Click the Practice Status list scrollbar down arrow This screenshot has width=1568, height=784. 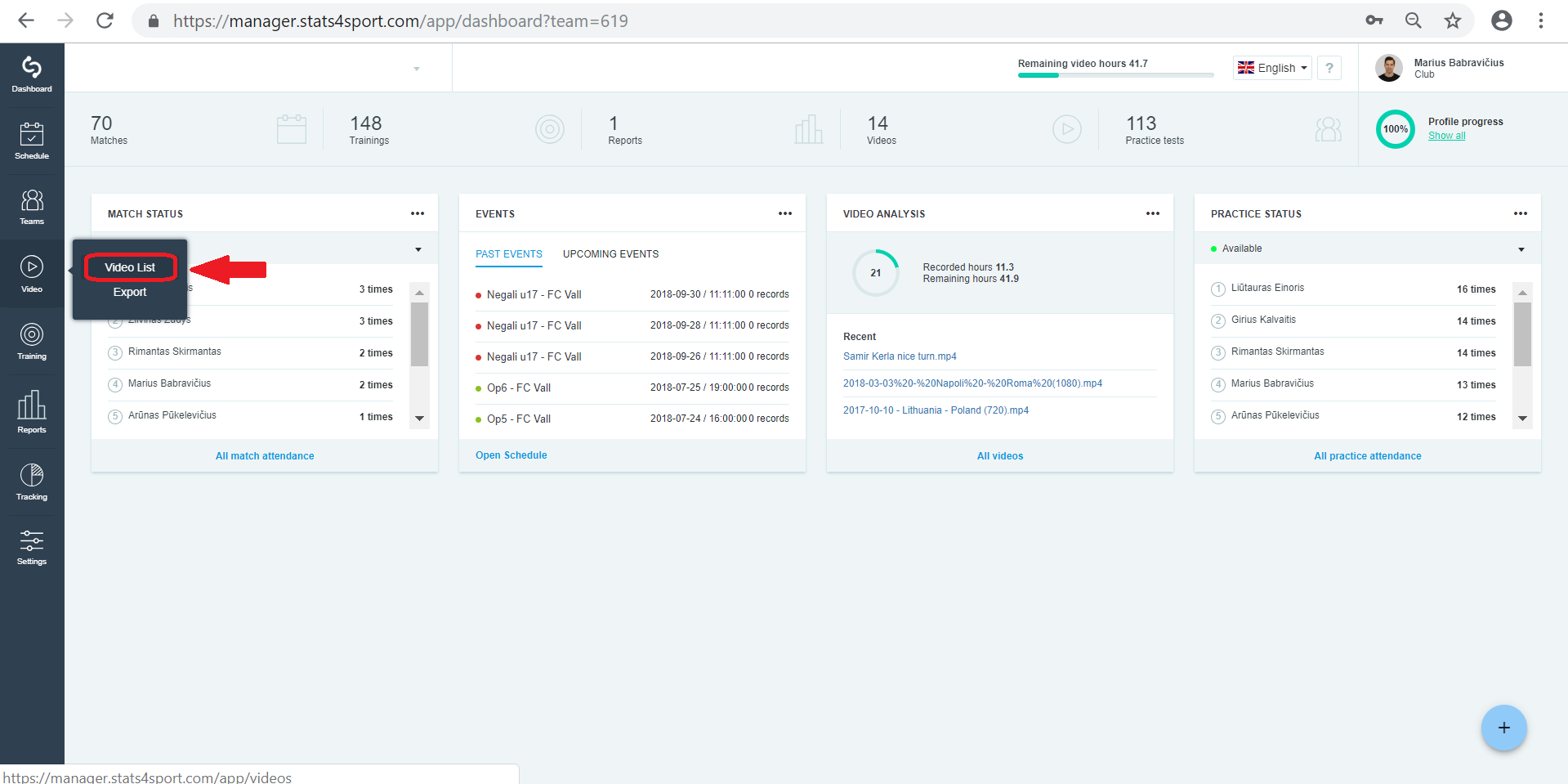pos(1522,418)
